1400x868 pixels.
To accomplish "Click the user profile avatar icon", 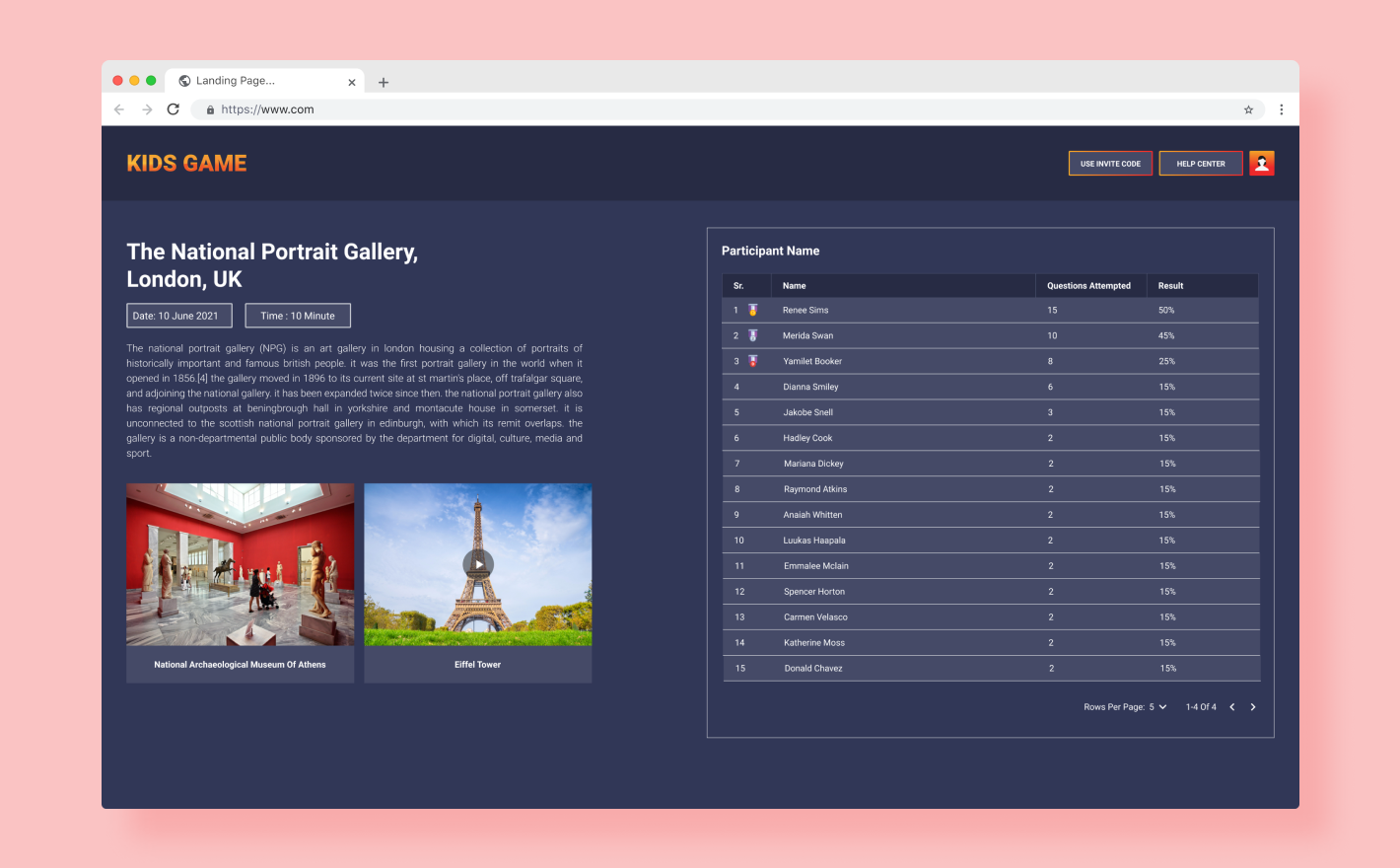I will coord(1261,163).
